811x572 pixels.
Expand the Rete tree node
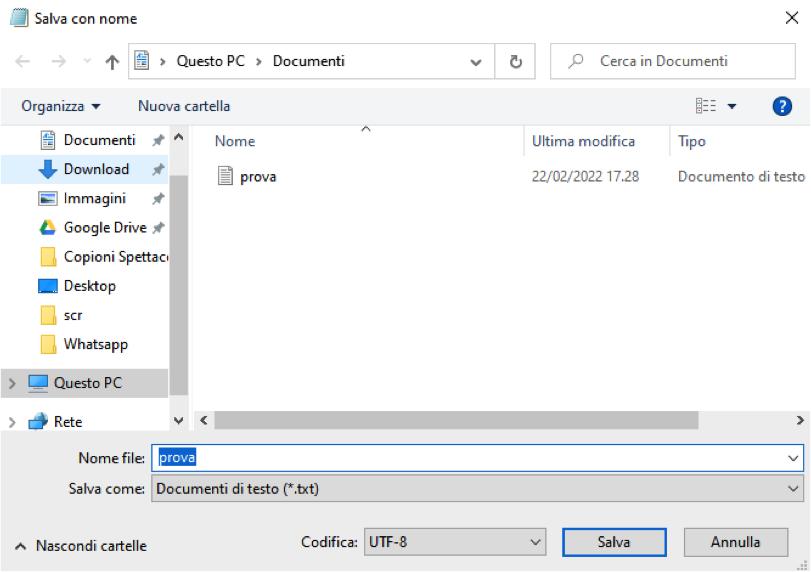(12, 422)
